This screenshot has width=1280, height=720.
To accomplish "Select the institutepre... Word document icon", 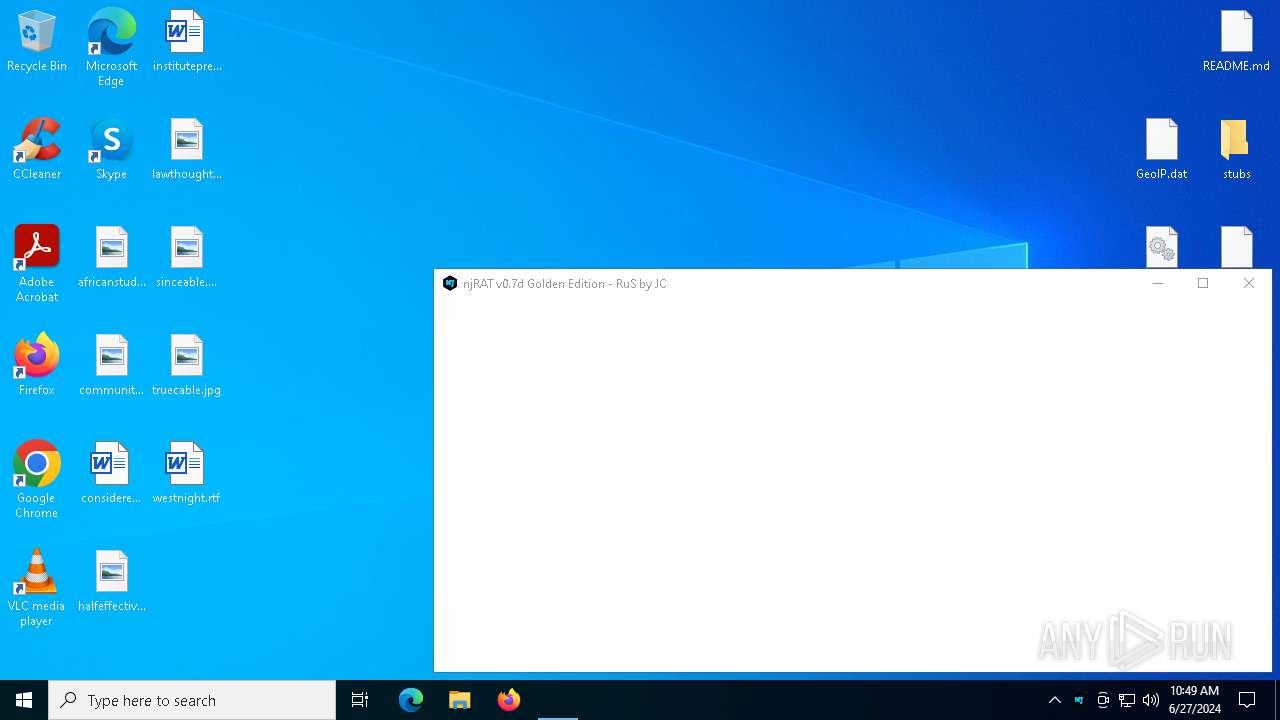I will tap(187, 41).
